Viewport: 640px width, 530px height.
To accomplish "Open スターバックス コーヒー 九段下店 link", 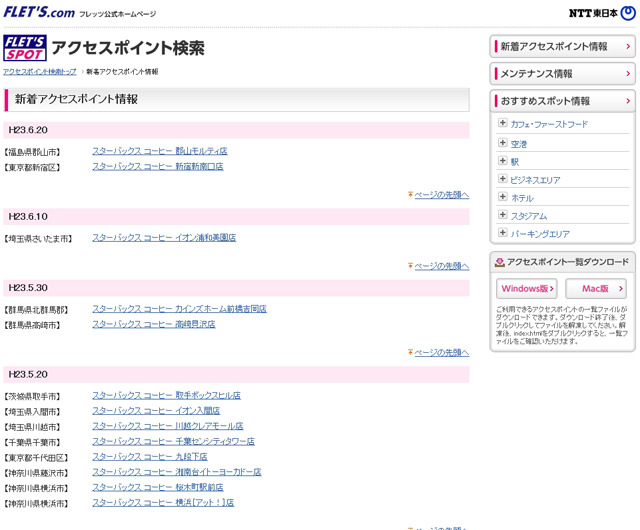I will pos(150,457).
